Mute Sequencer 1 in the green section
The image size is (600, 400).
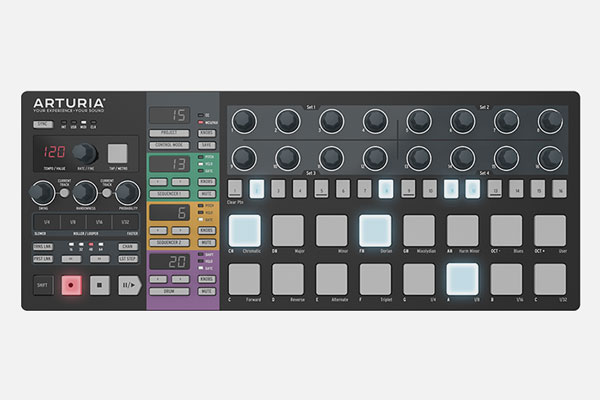(x=207, y=194)
